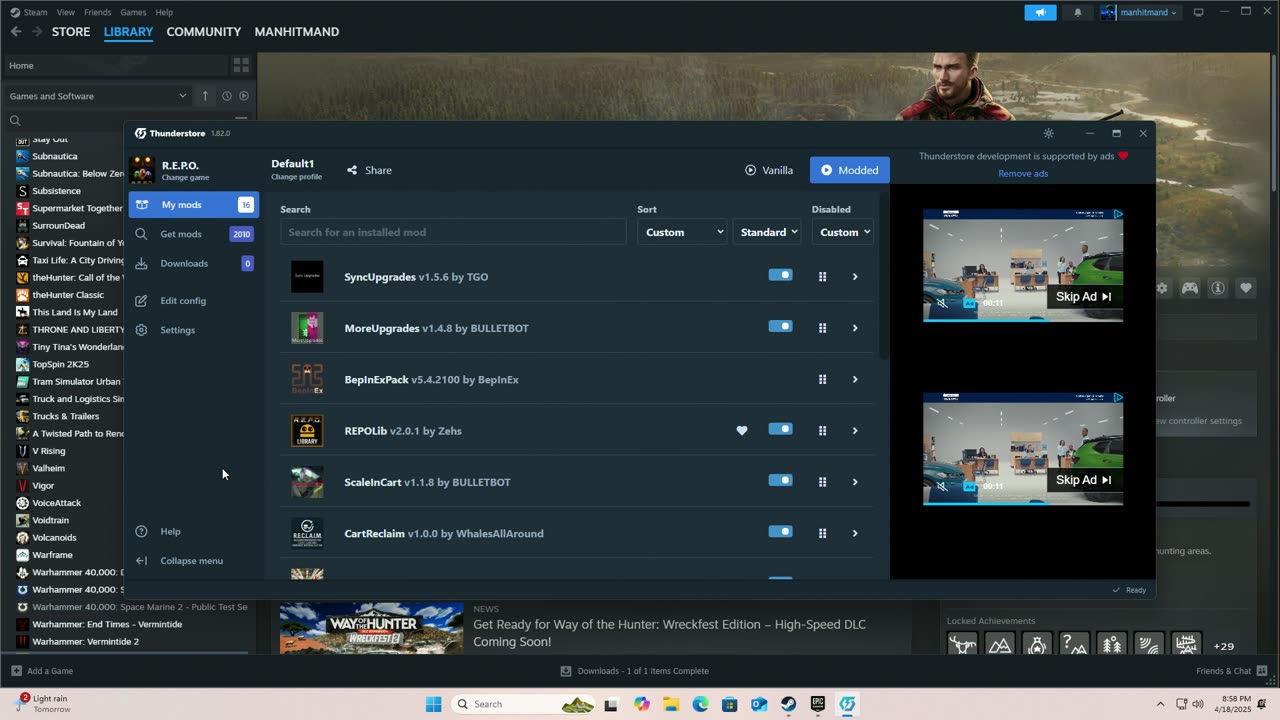Open Steam announcements megaphone button
The image size is (1280, 720).
(1040, 12)
